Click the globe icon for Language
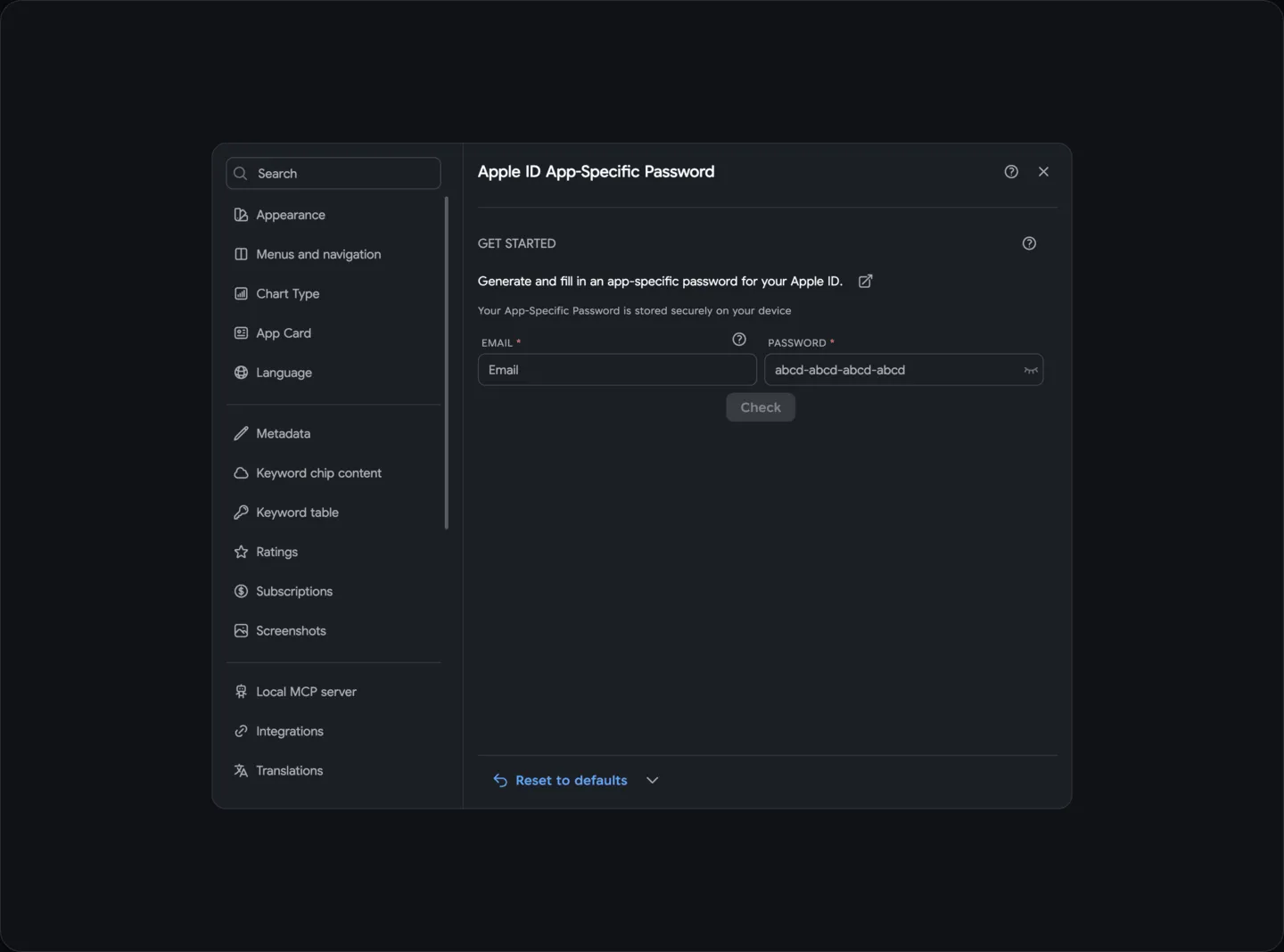 tap(241, 373)
